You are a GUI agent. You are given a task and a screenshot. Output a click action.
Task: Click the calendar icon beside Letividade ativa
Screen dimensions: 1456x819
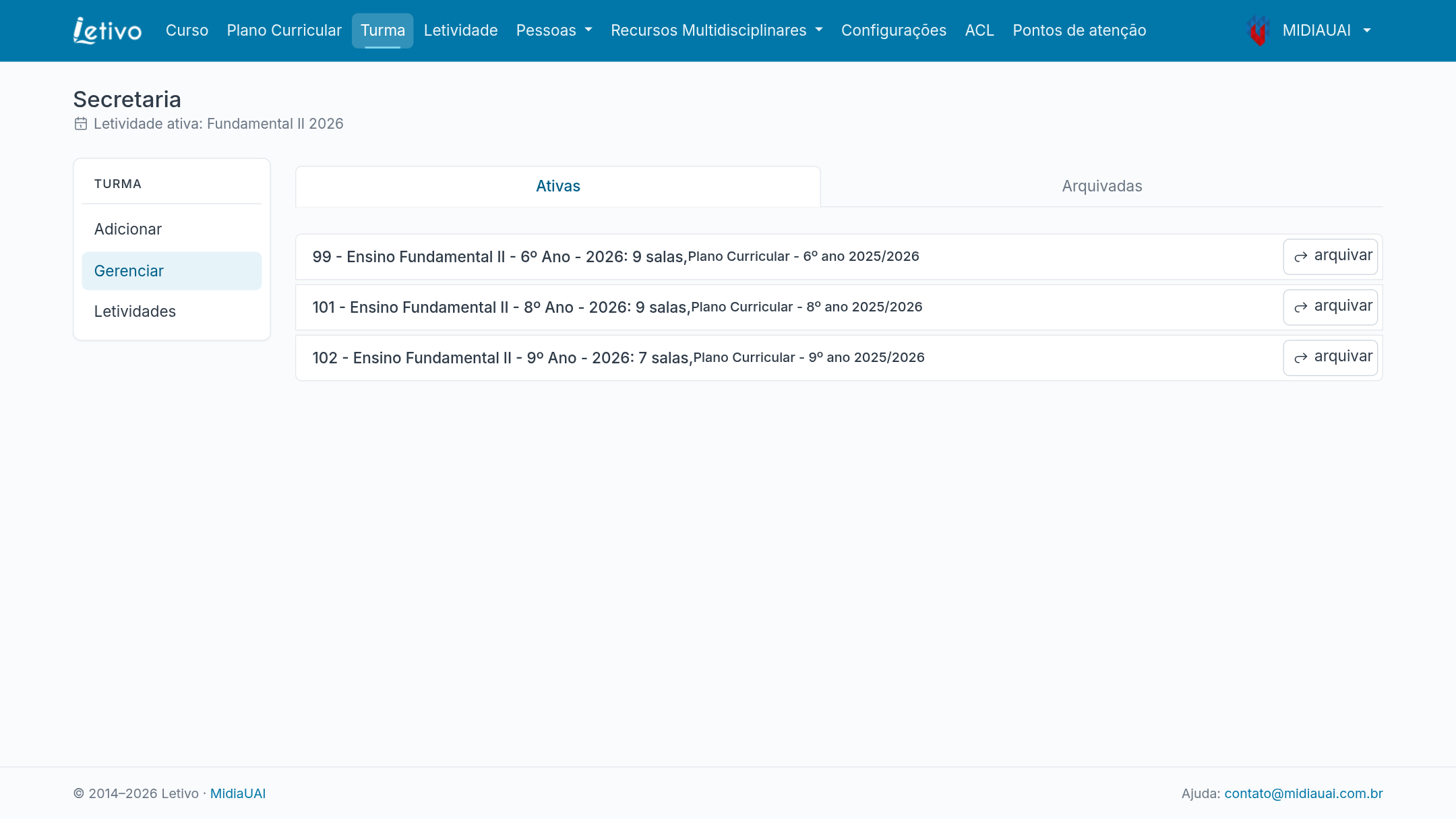[x=81, y=124]
